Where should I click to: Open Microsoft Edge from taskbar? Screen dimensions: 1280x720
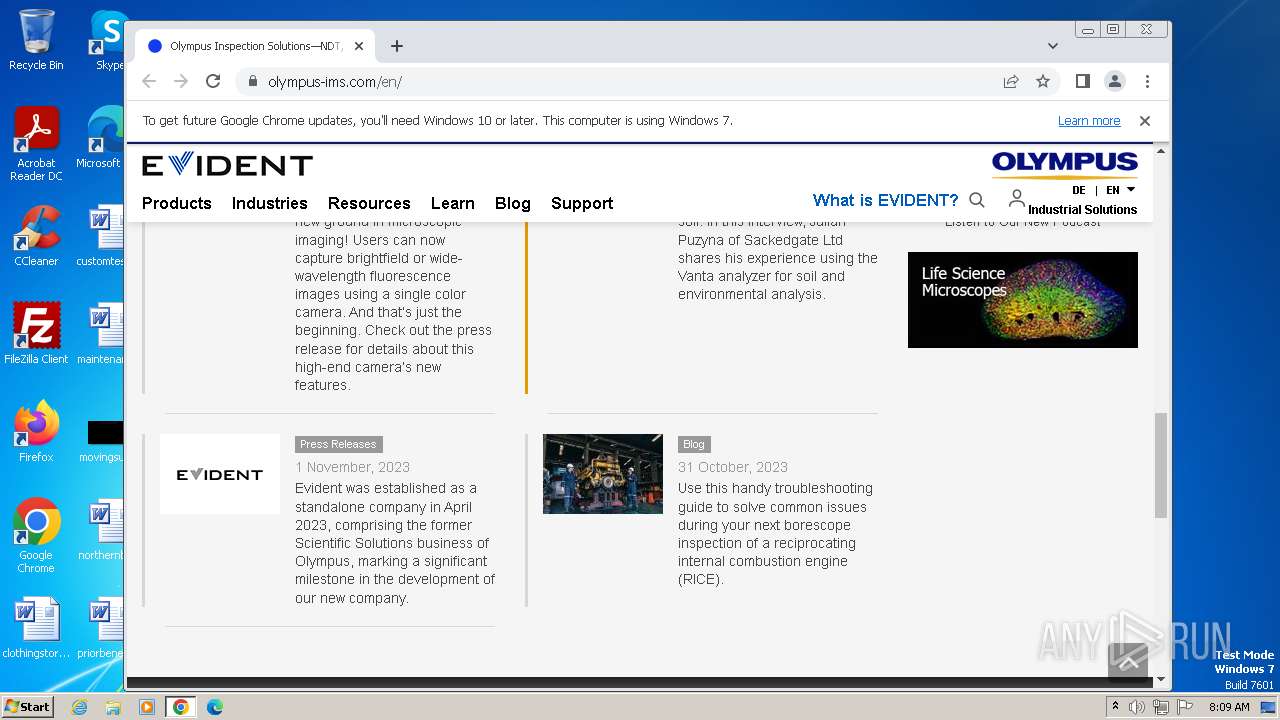tap(215, 707)
